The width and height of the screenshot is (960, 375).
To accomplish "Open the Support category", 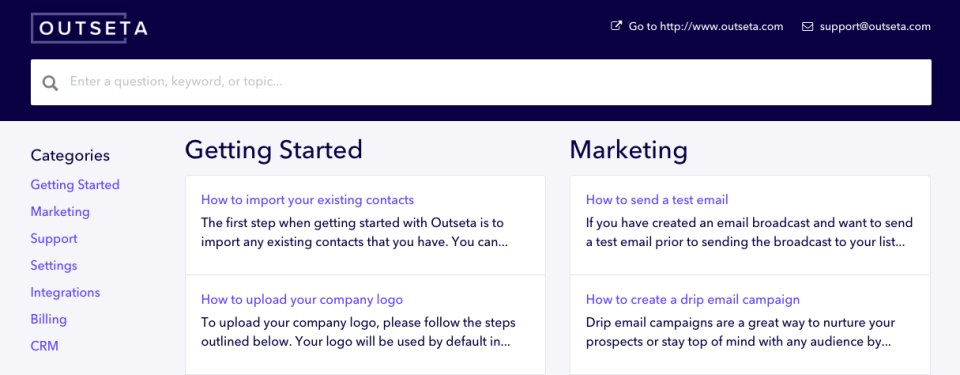I will coord(54,238).
